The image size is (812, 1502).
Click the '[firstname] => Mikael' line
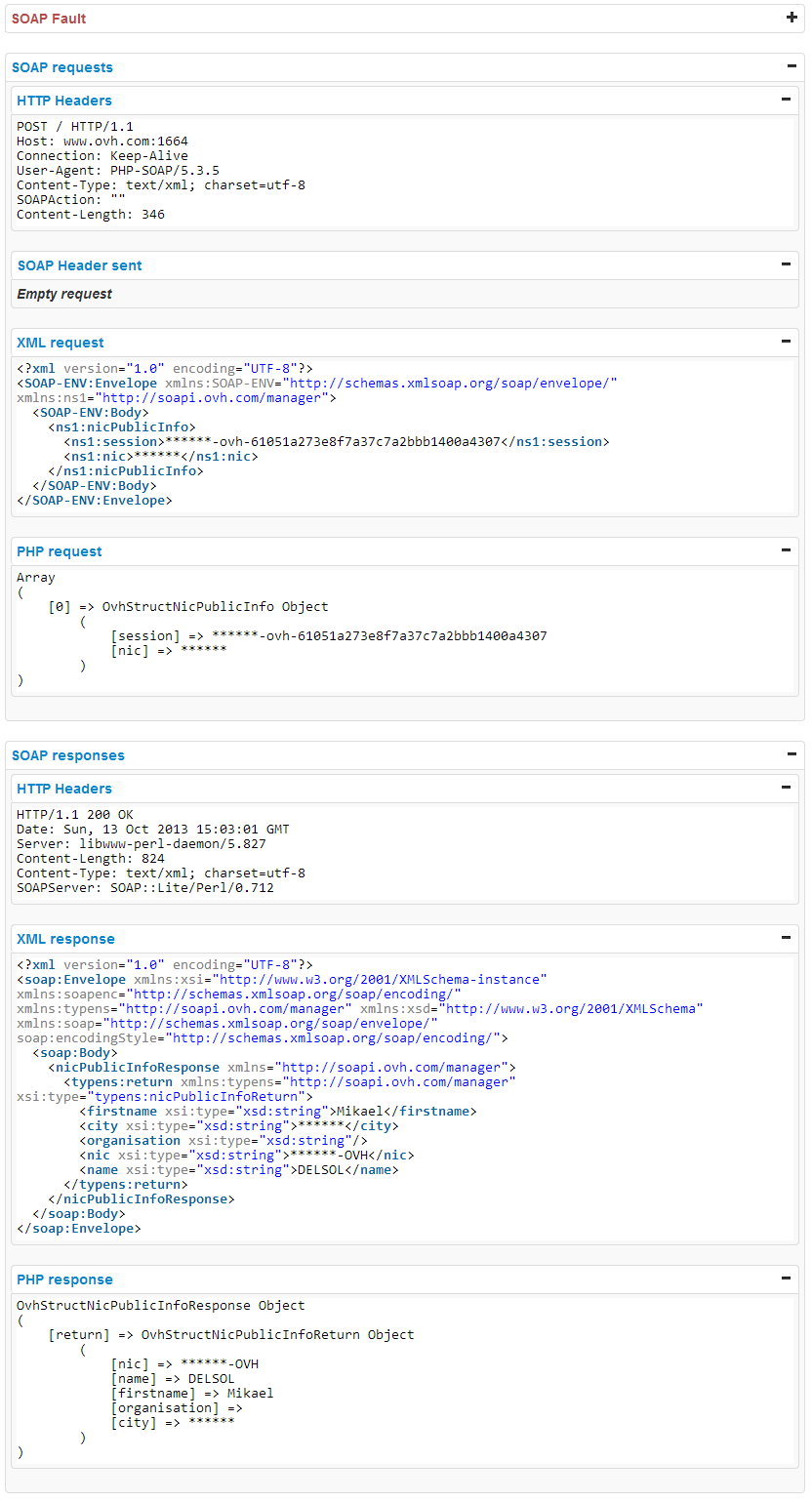pos(192,1394)
